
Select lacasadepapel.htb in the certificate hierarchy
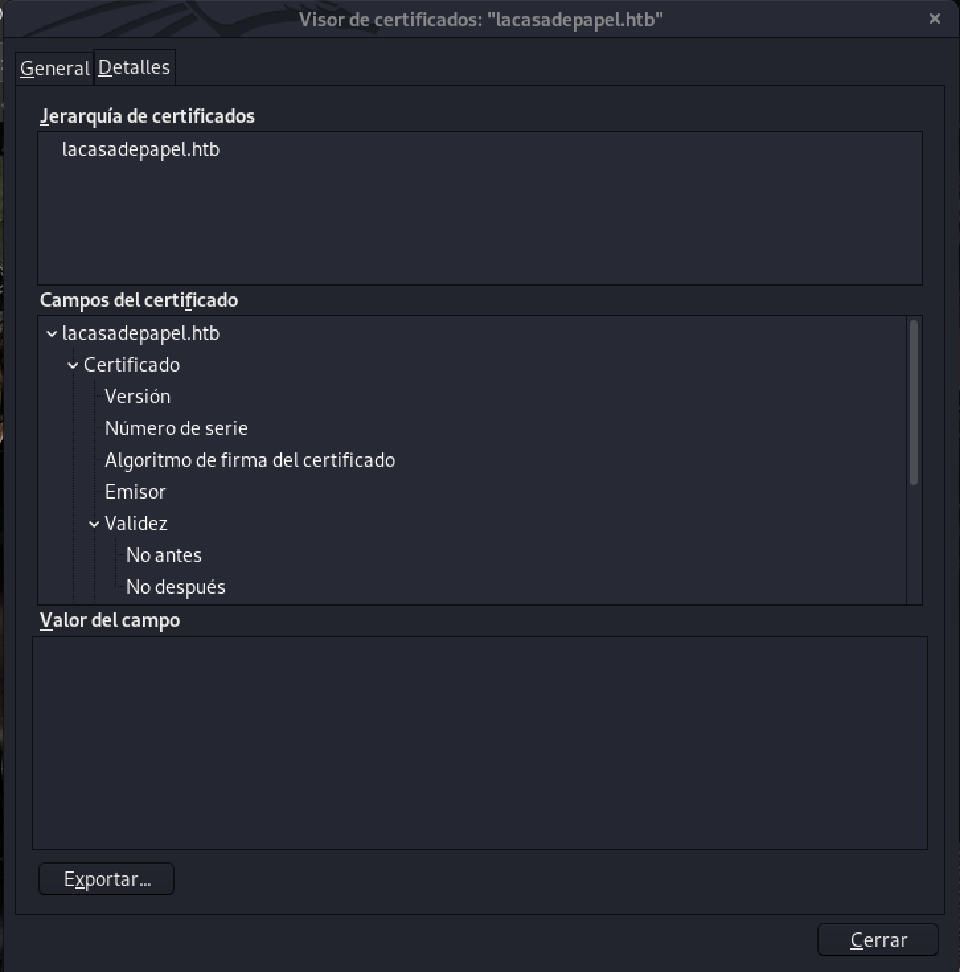pyautogui.click(x=141, y=148)
